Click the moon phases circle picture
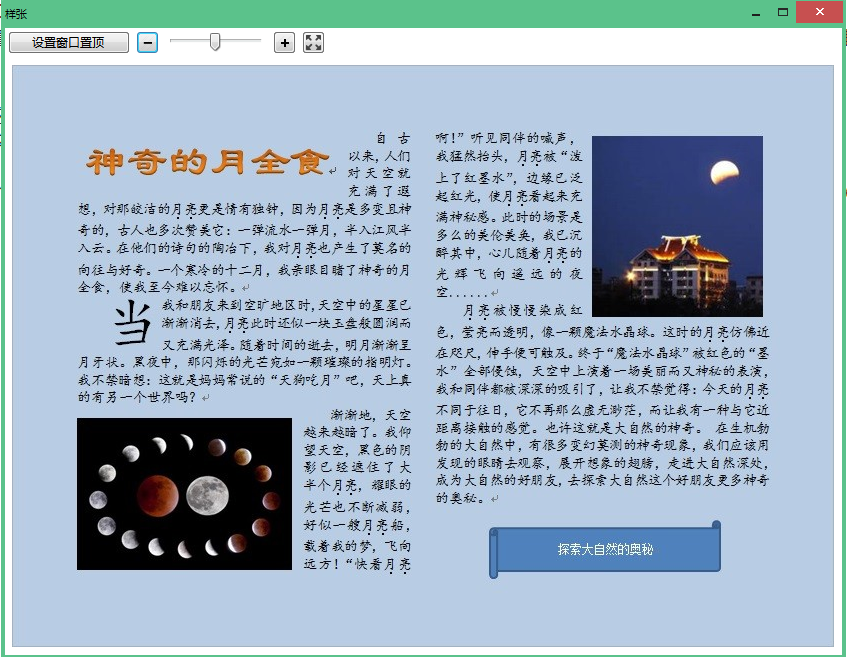The width and height of the screenshot is (847, 657). click(185, 494)
